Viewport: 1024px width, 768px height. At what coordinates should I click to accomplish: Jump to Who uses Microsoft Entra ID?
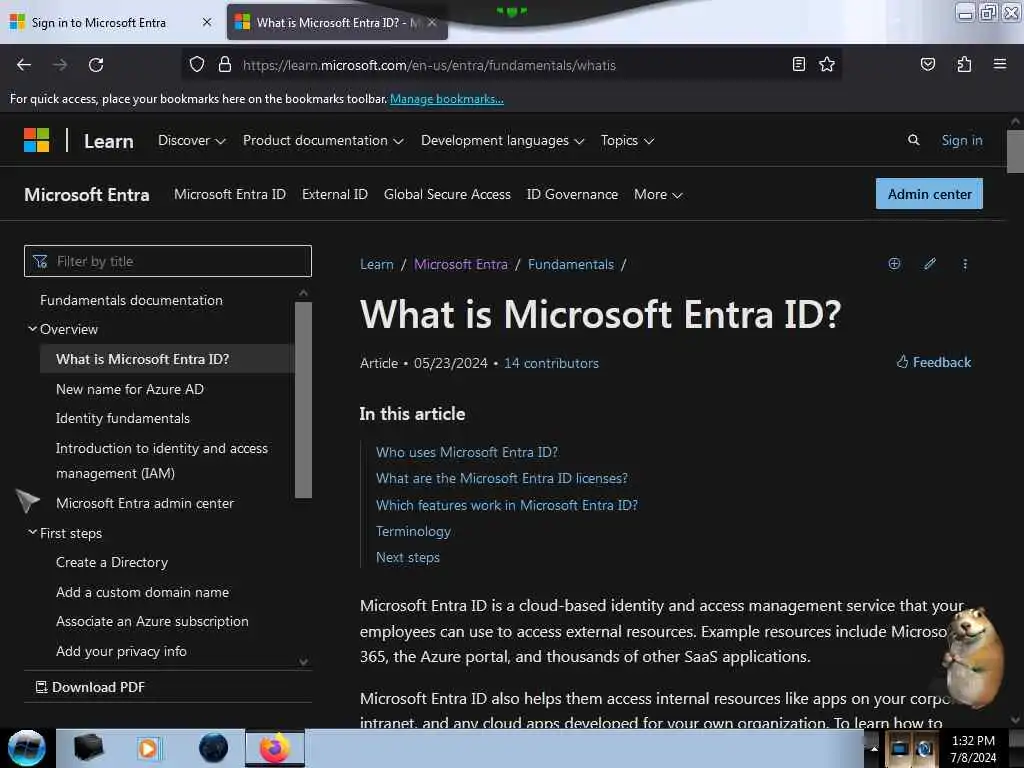pyautogui.click(x=467, y=452)
